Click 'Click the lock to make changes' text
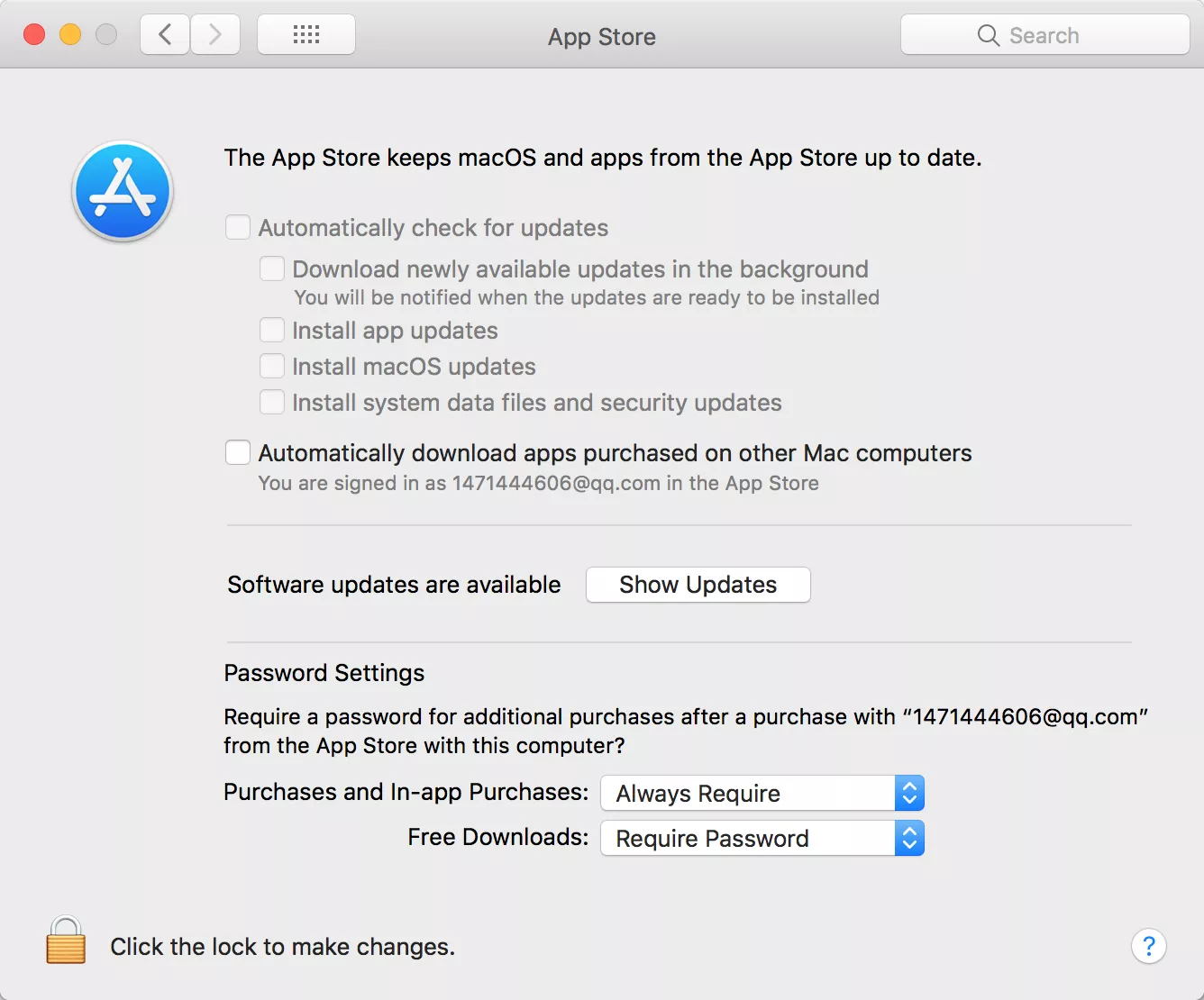Image resolution: width=1204 pixels, height=1000 pixels. pos(283,947)
